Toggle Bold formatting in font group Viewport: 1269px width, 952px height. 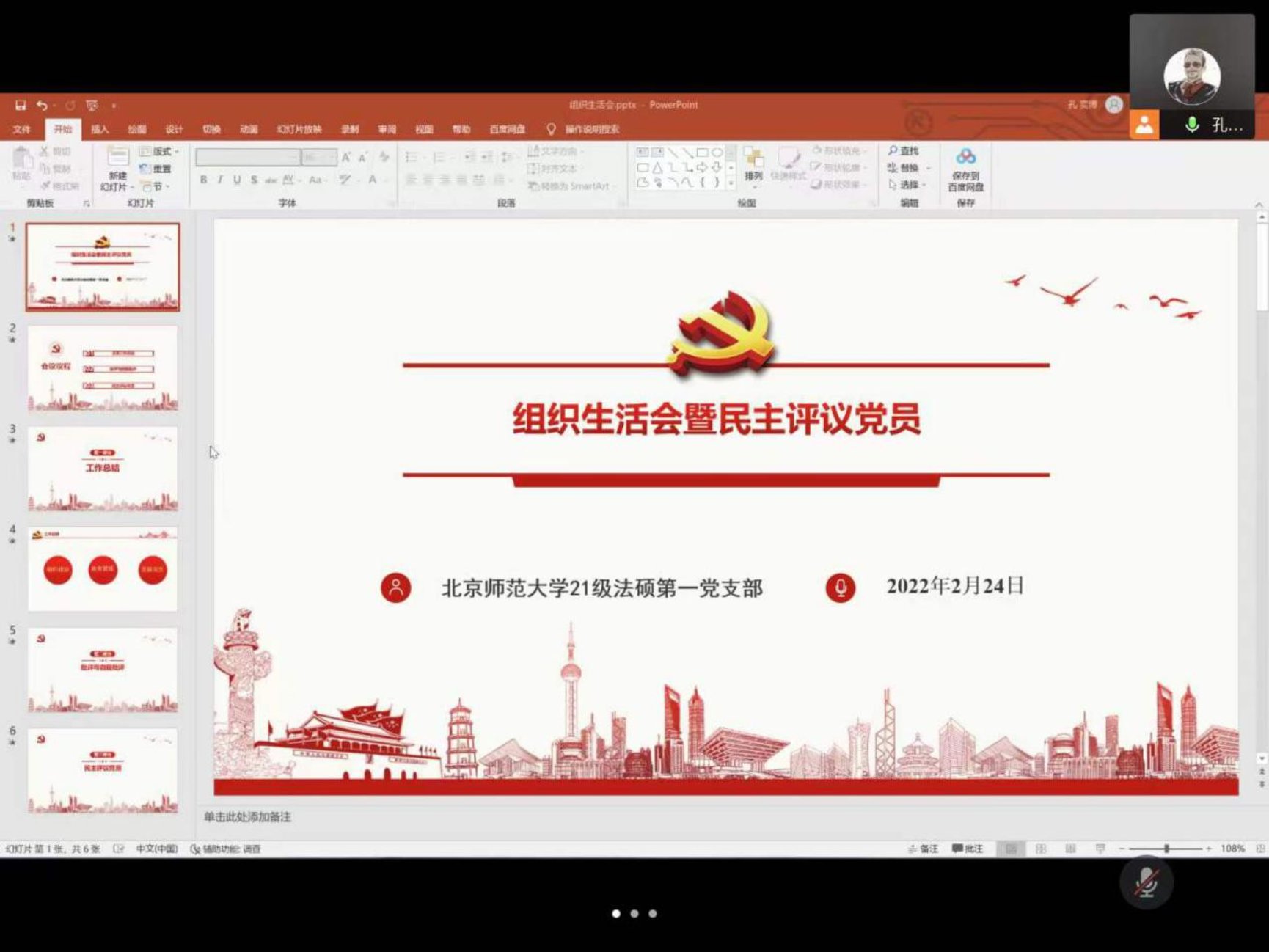tap(203, 180)
